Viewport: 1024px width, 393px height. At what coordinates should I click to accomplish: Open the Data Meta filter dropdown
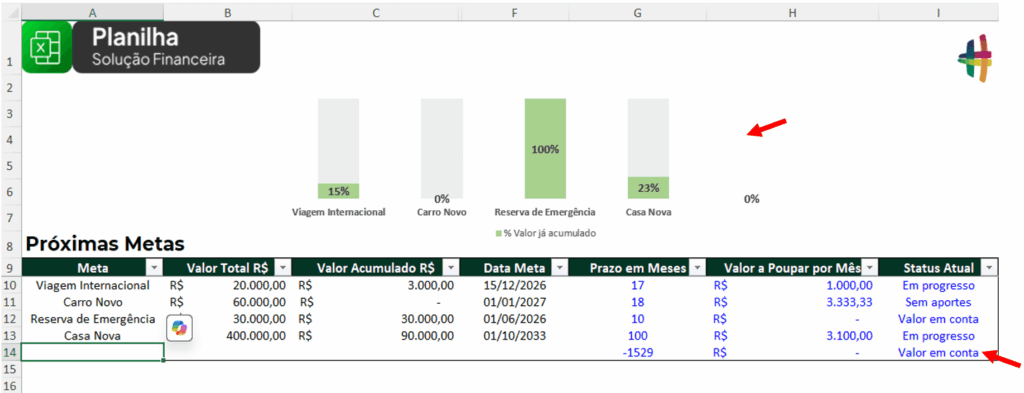click(559, 268)
